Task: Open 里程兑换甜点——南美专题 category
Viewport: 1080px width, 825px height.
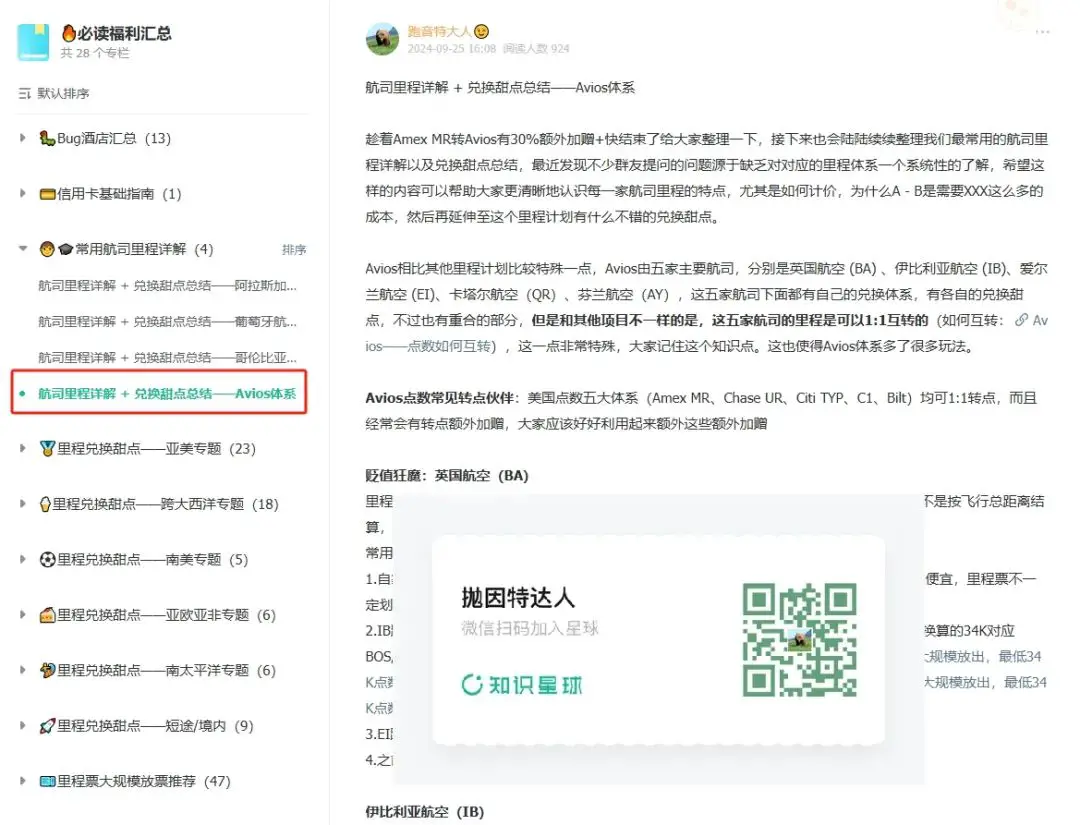Action: point(151,560)
